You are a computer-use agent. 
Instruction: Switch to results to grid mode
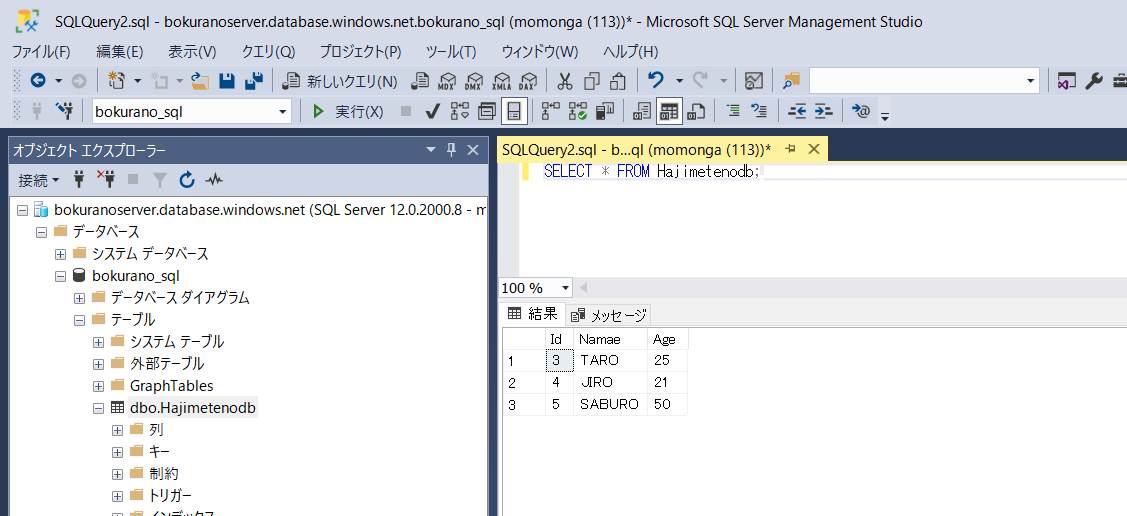(669, 111)
